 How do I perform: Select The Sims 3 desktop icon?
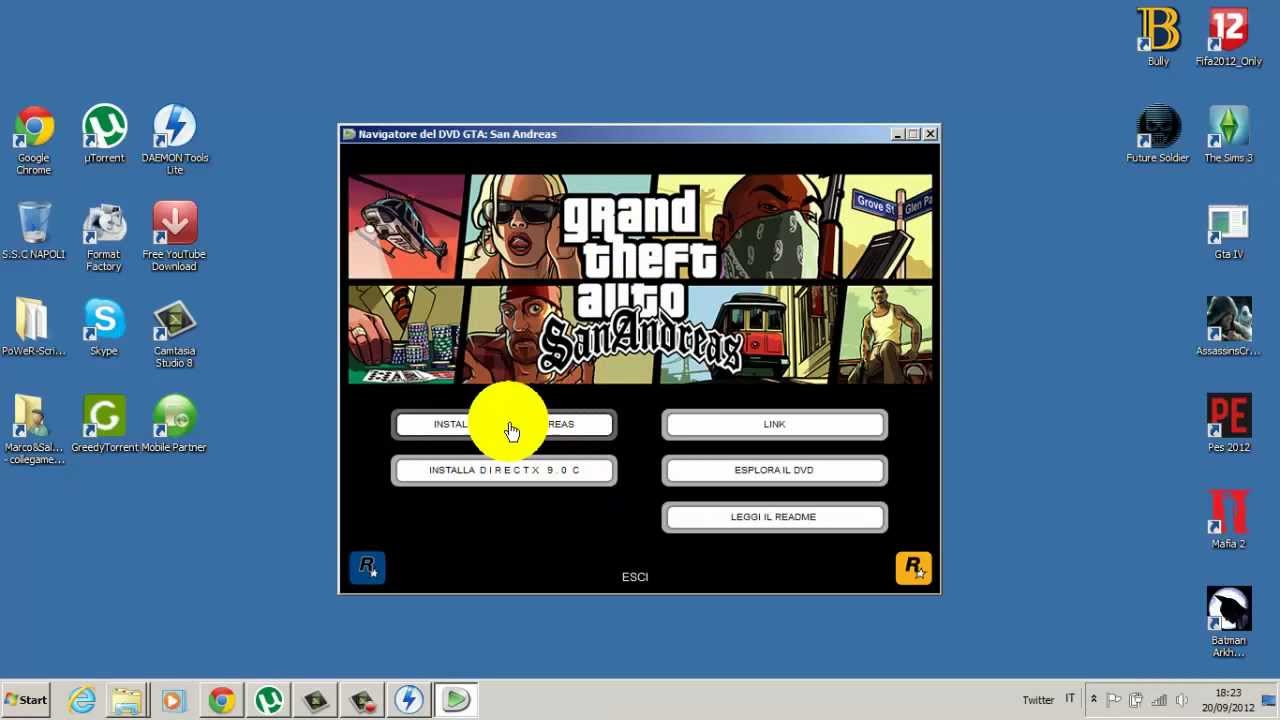[x=1229, y=134]
